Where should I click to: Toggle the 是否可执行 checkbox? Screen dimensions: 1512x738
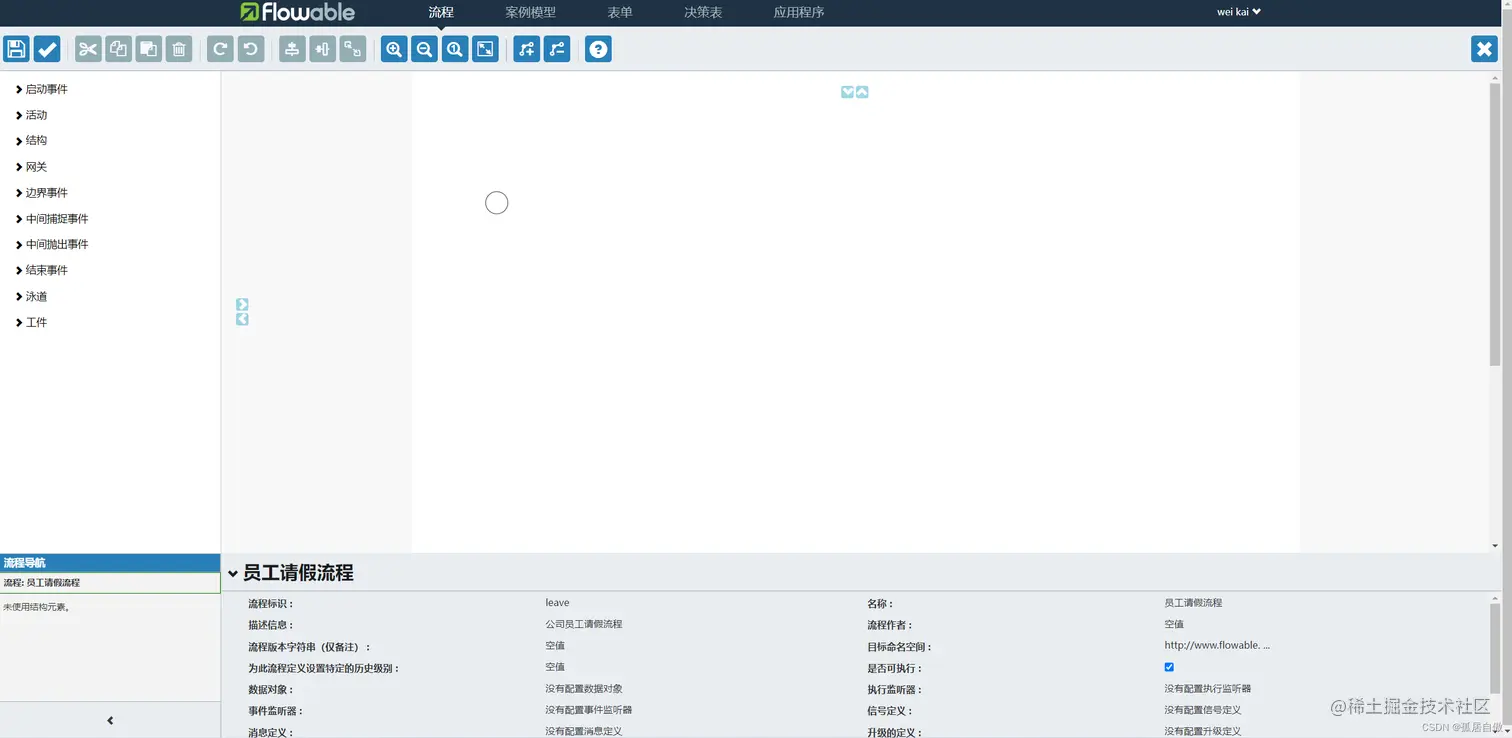click(x=1169, y=667)
